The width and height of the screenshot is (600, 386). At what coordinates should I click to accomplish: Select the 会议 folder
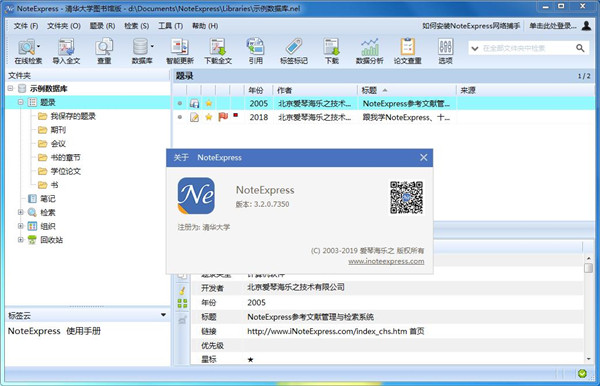click(58, 143)
